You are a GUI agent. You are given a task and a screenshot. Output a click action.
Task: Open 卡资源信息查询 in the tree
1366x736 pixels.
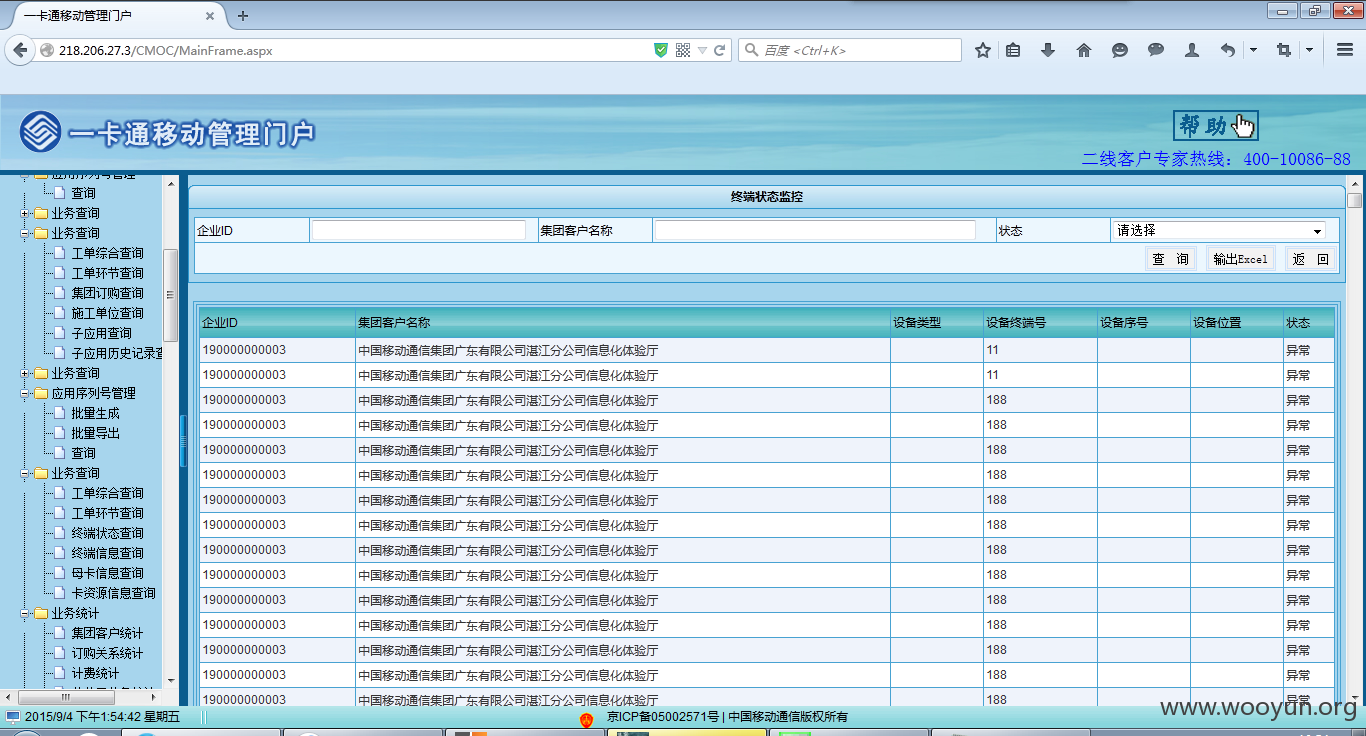pos(113,593)
